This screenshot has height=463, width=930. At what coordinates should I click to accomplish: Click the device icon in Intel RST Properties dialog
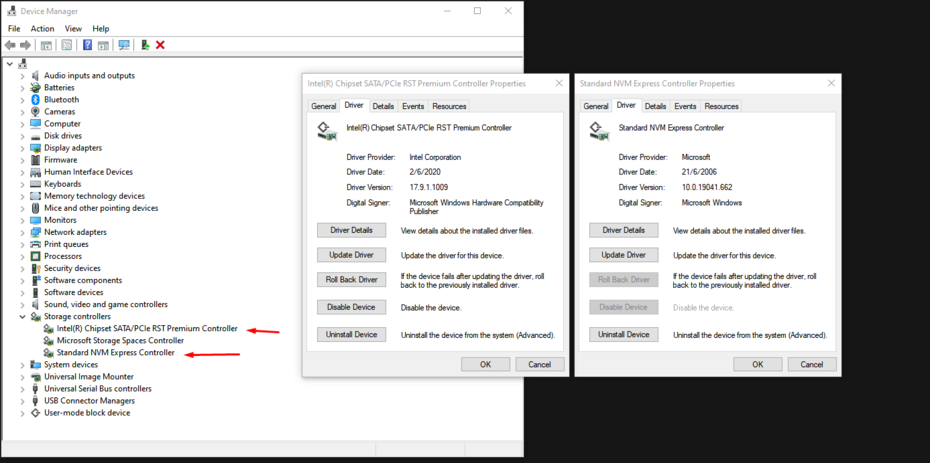point(327,131)
